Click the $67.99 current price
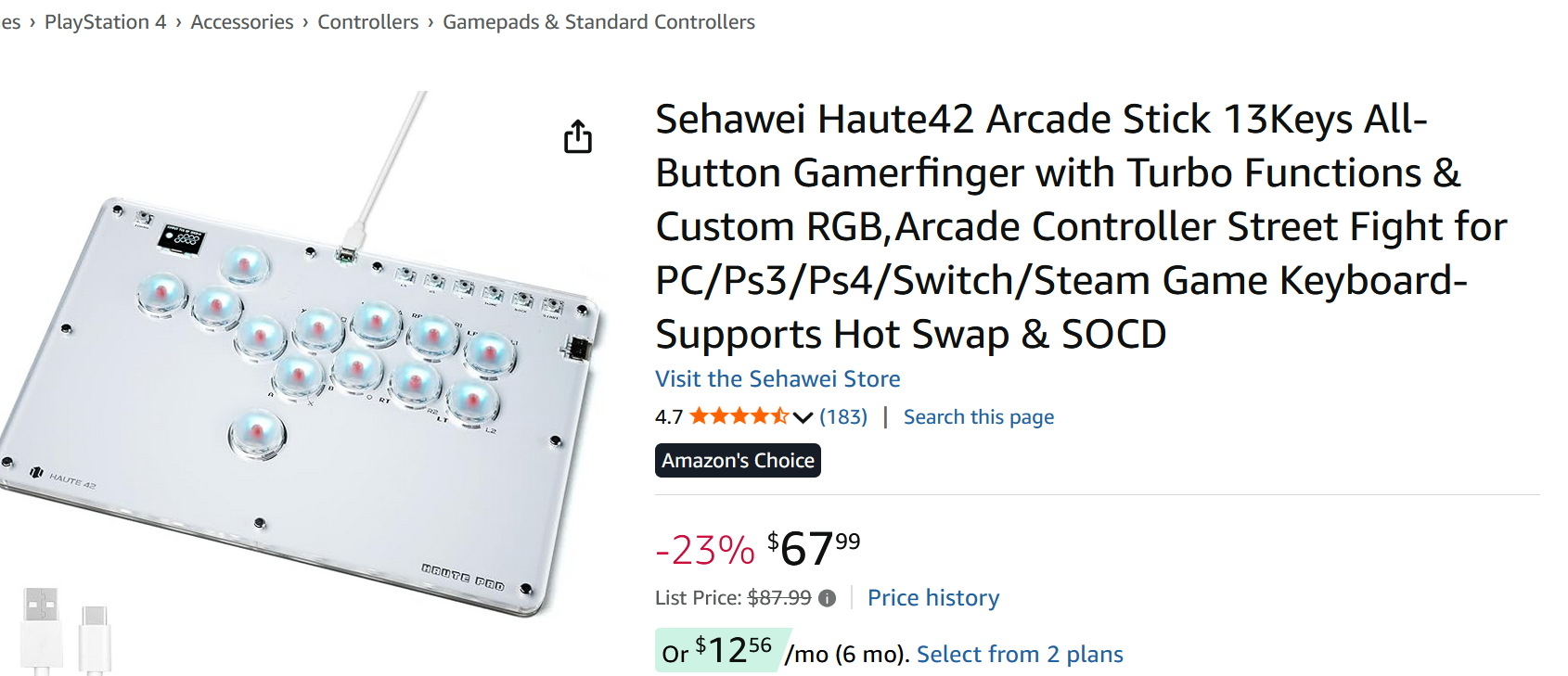The height and width of the screenshot is (676, 1568). coord(814,548)
